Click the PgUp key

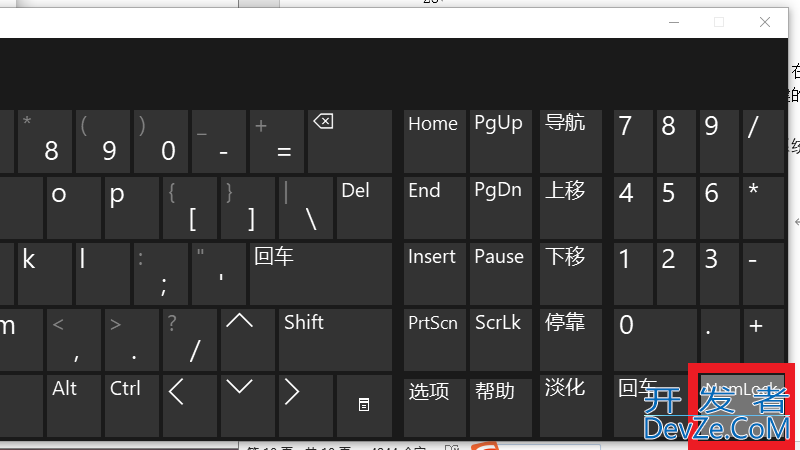point(501,141)
